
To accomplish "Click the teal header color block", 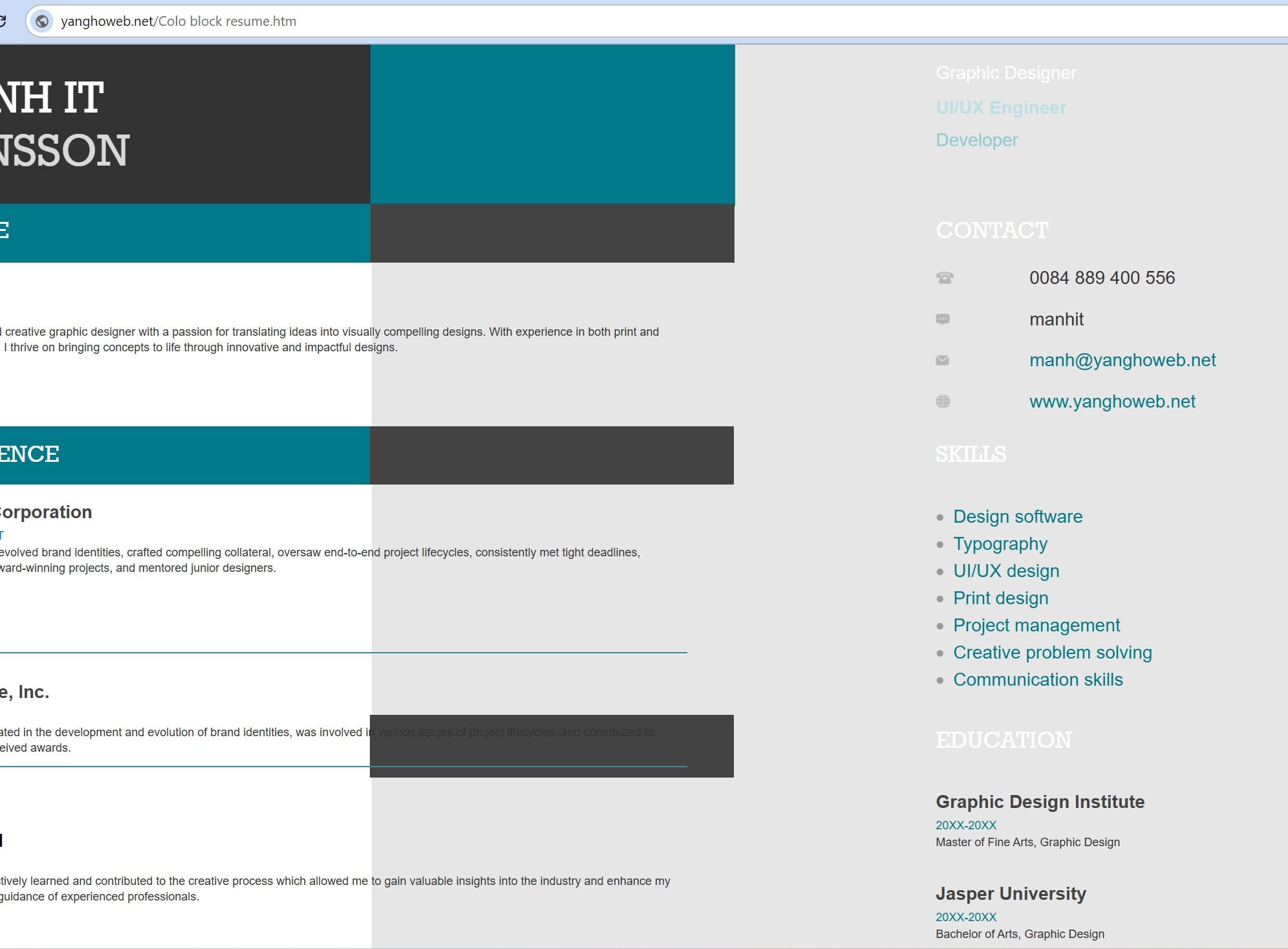I will click(552, 124).
